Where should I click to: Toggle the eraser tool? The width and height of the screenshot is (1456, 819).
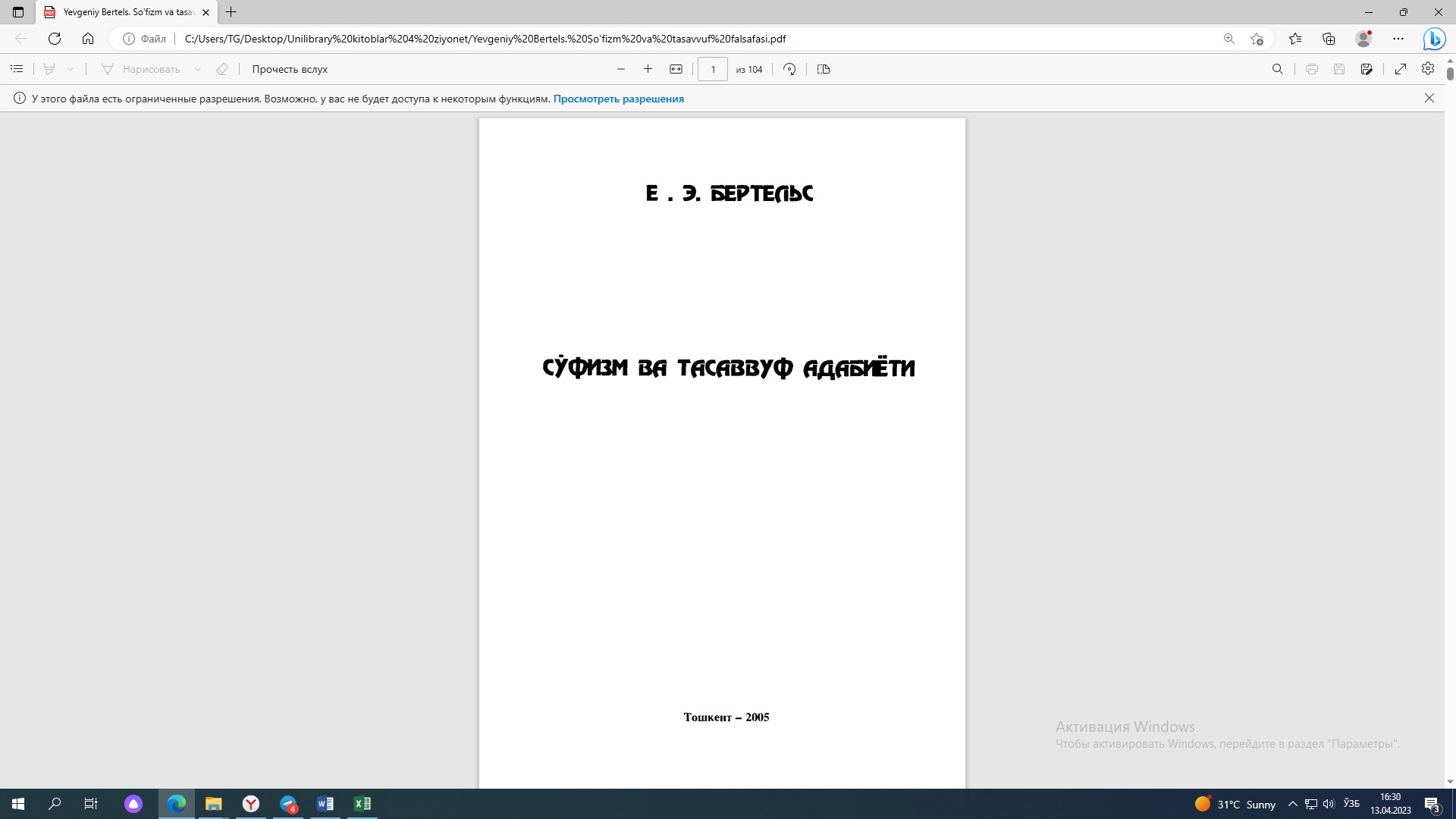click(x=222, y=69)
